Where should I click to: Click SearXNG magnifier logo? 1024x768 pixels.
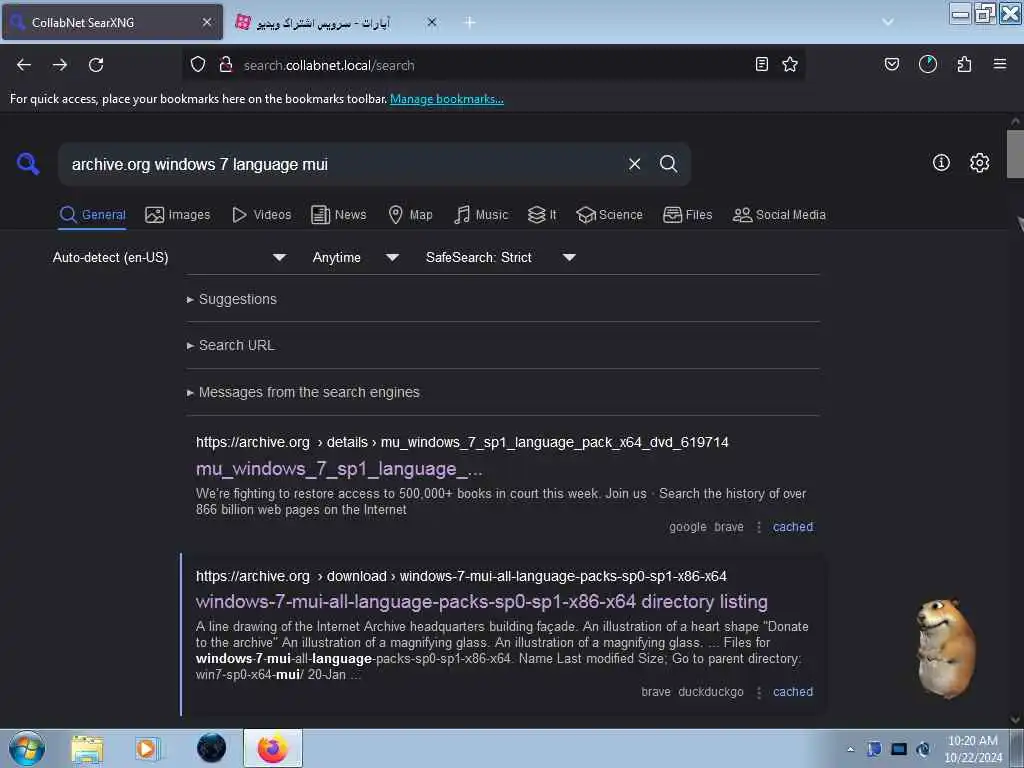point(27,163)
